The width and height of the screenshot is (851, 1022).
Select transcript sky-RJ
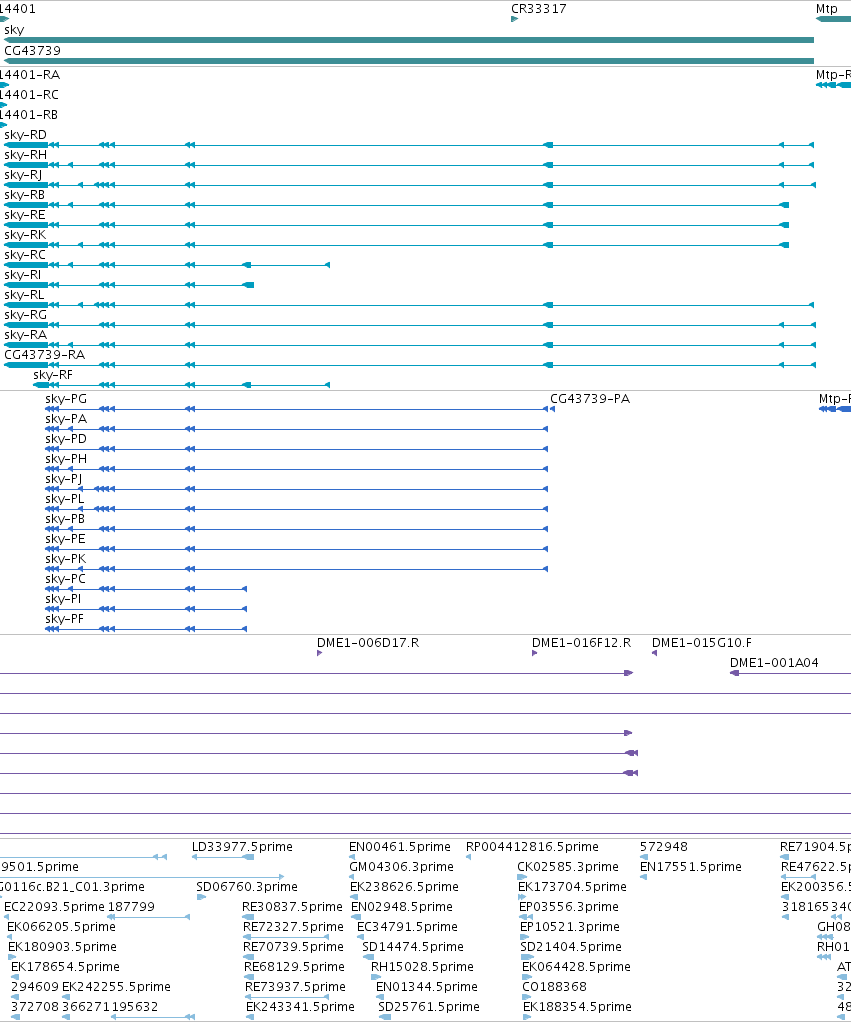[23, 175]
